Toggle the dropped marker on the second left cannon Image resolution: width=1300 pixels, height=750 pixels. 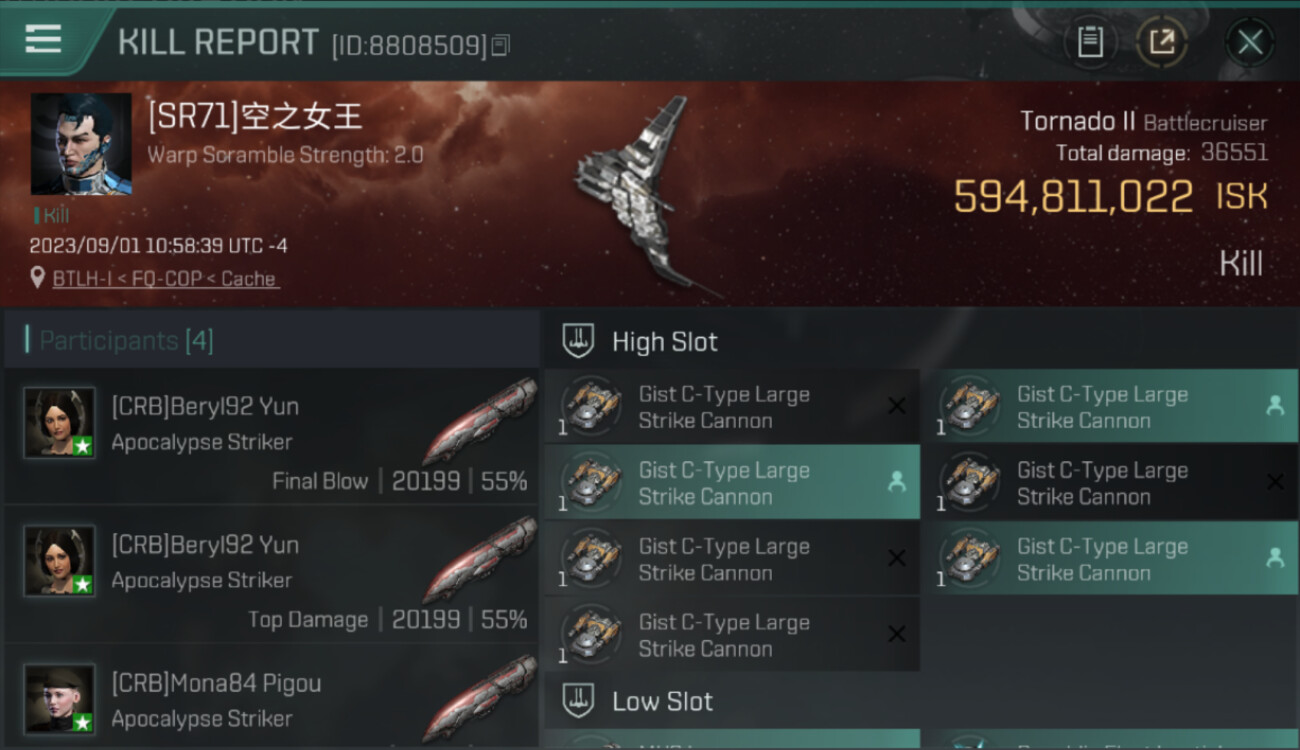897,482
